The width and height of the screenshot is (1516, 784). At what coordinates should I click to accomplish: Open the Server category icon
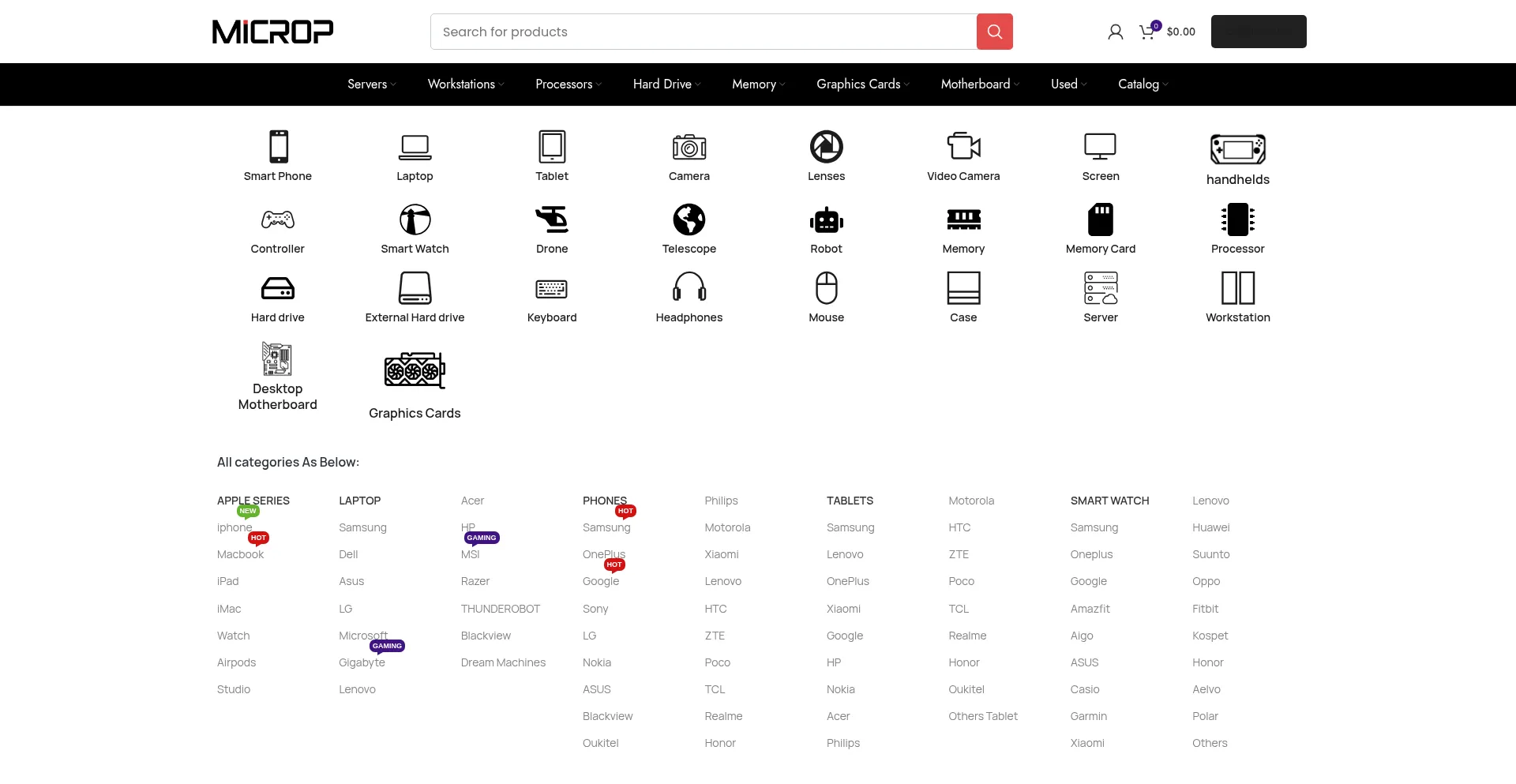click(x=1101, y=288)
